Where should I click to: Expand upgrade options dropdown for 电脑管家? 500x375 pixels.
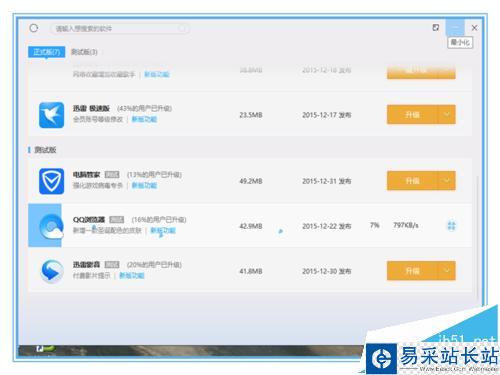[447, 181]
